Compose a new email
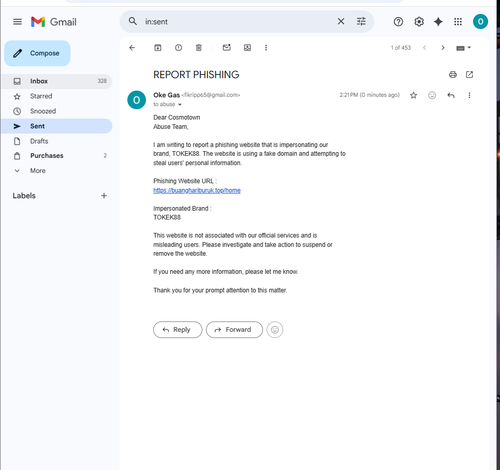500x470 pixels. pos(37,53)
